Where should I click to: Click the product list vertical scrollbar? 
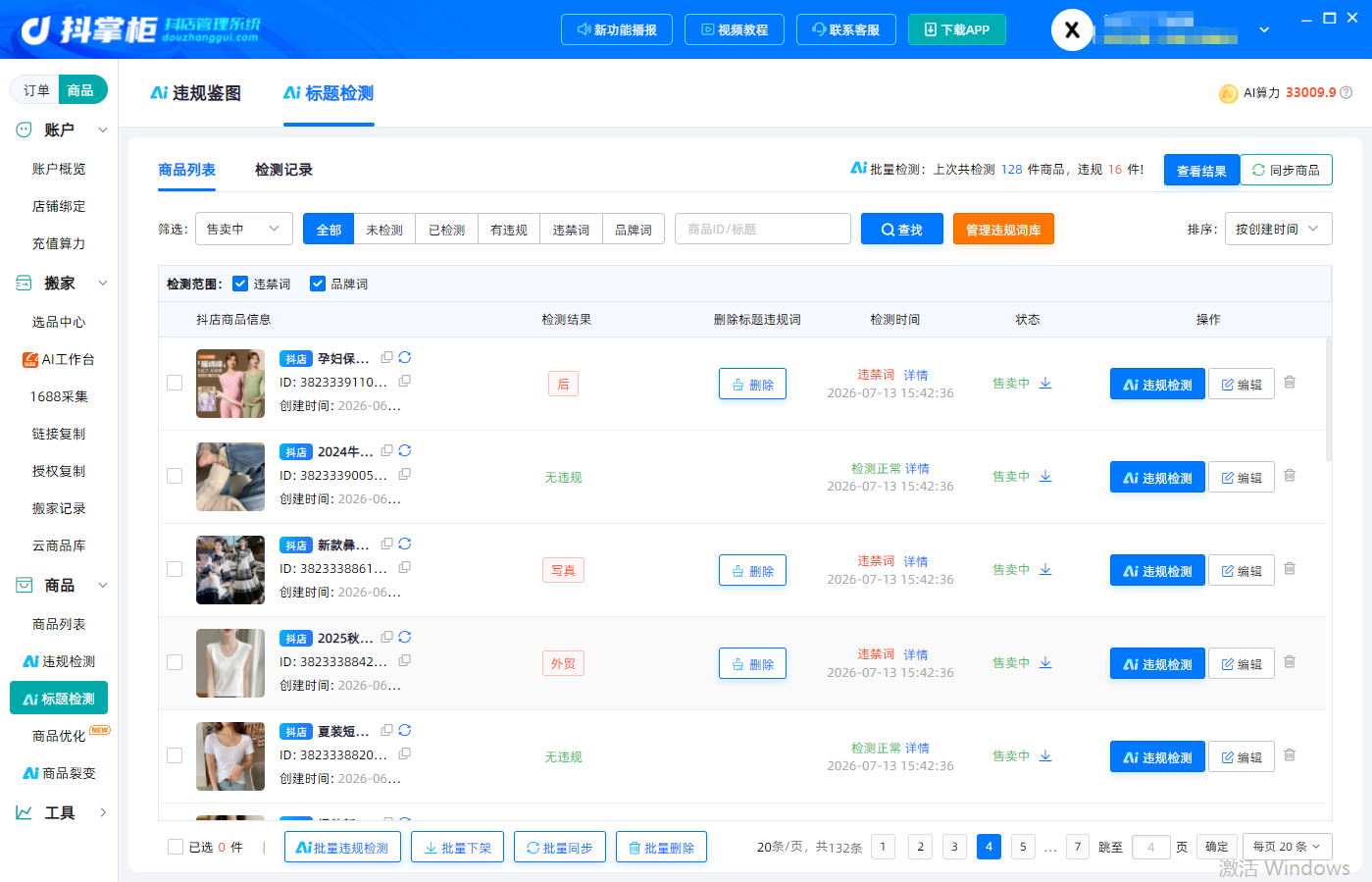[1329, 399]
